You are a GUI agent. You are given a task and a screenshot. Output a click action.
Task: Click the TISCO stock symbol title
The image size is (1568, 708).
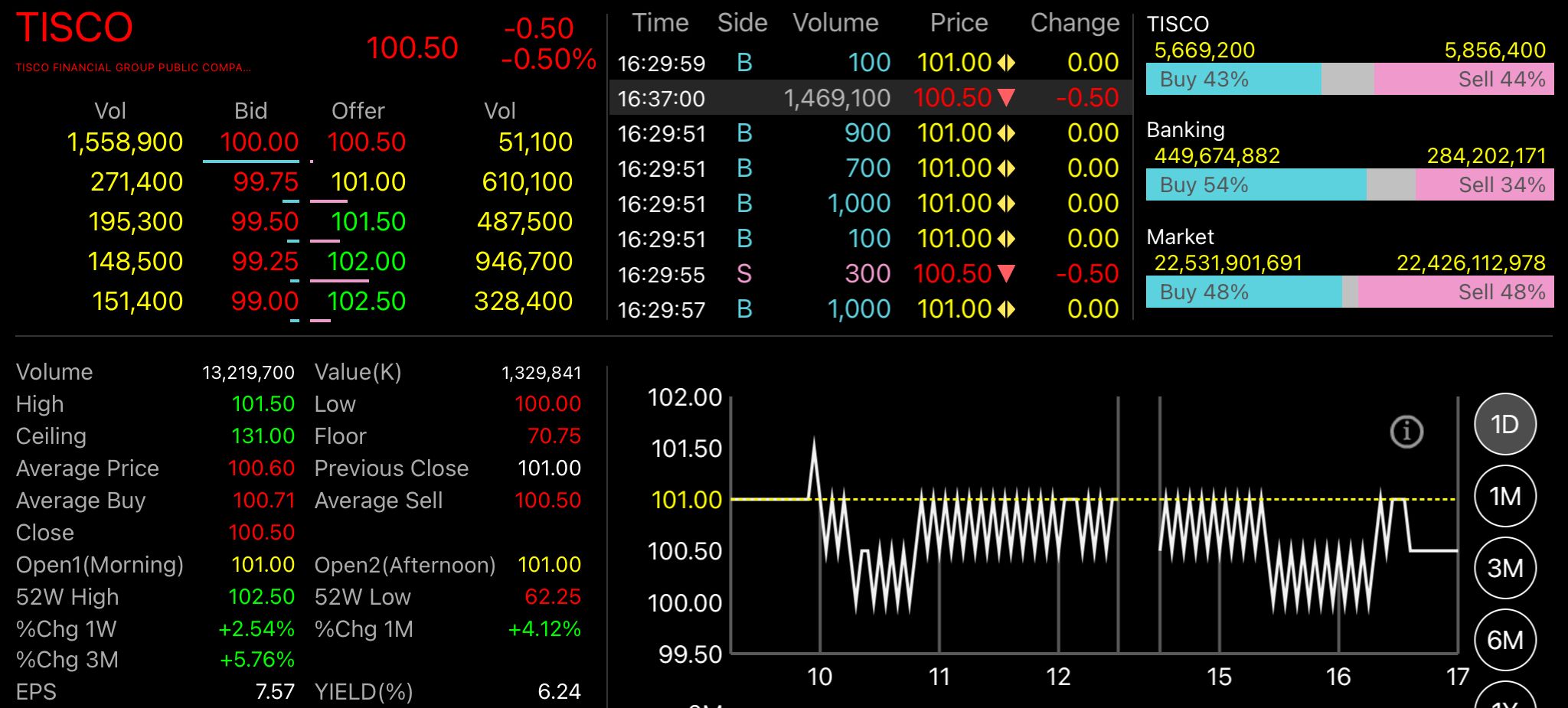tap(74, 28)
